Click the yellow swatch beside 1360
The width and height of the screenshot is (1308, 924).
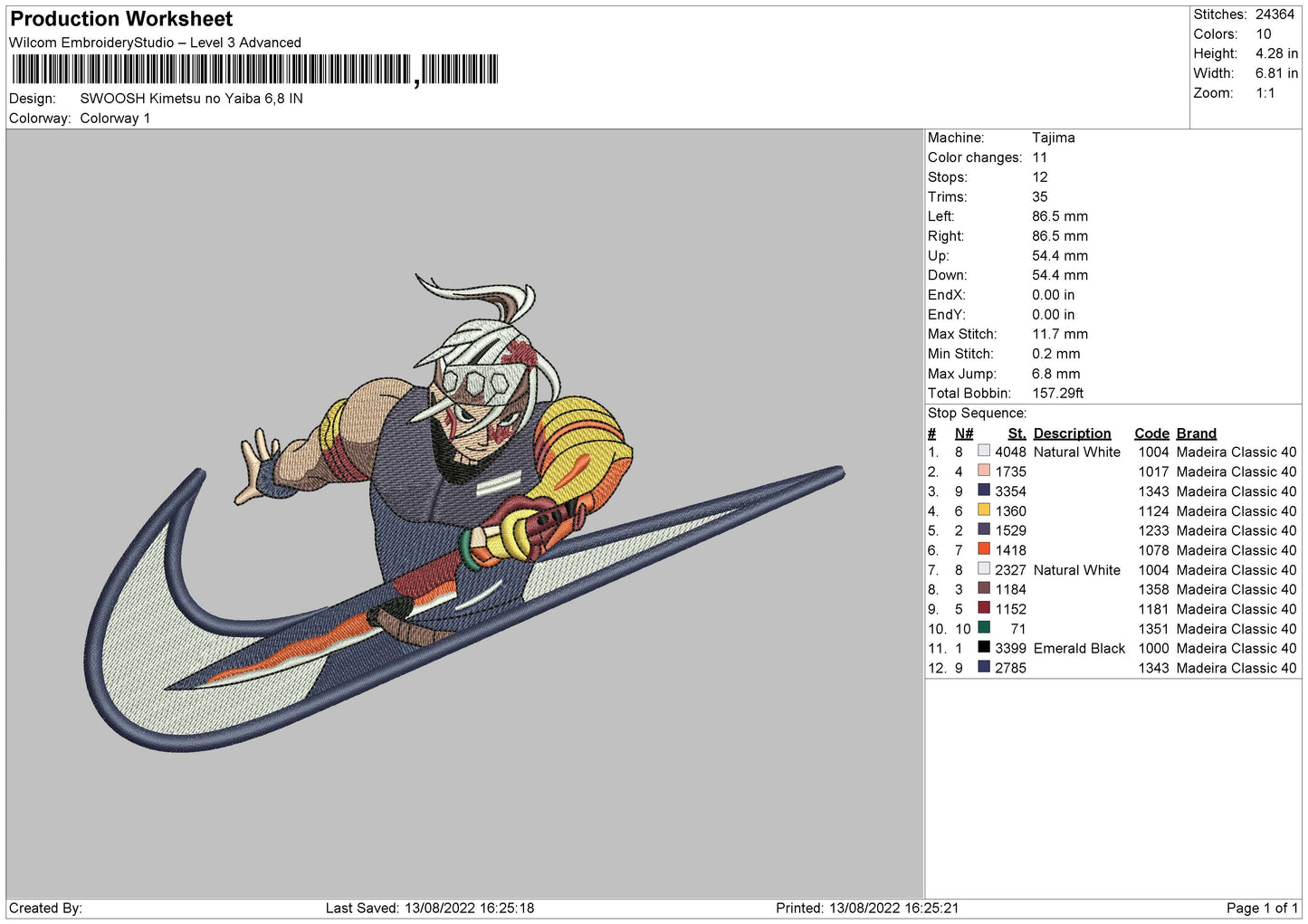coord(984,510)
